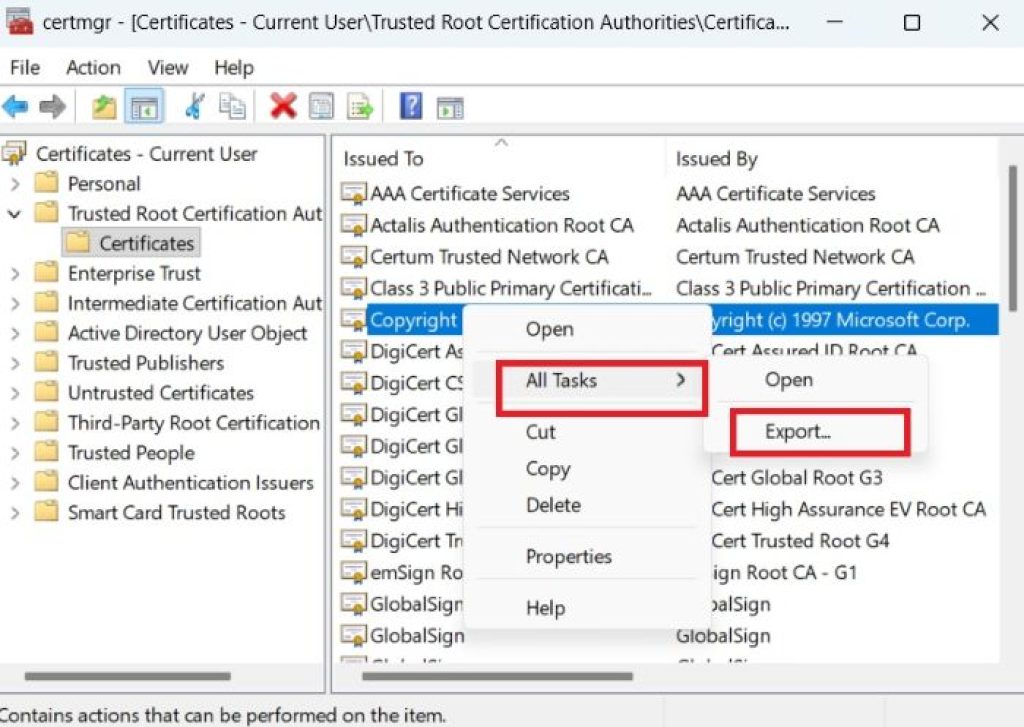Choose Properties in context menu
1024x727 pixels.
click(x=569, y=556)
